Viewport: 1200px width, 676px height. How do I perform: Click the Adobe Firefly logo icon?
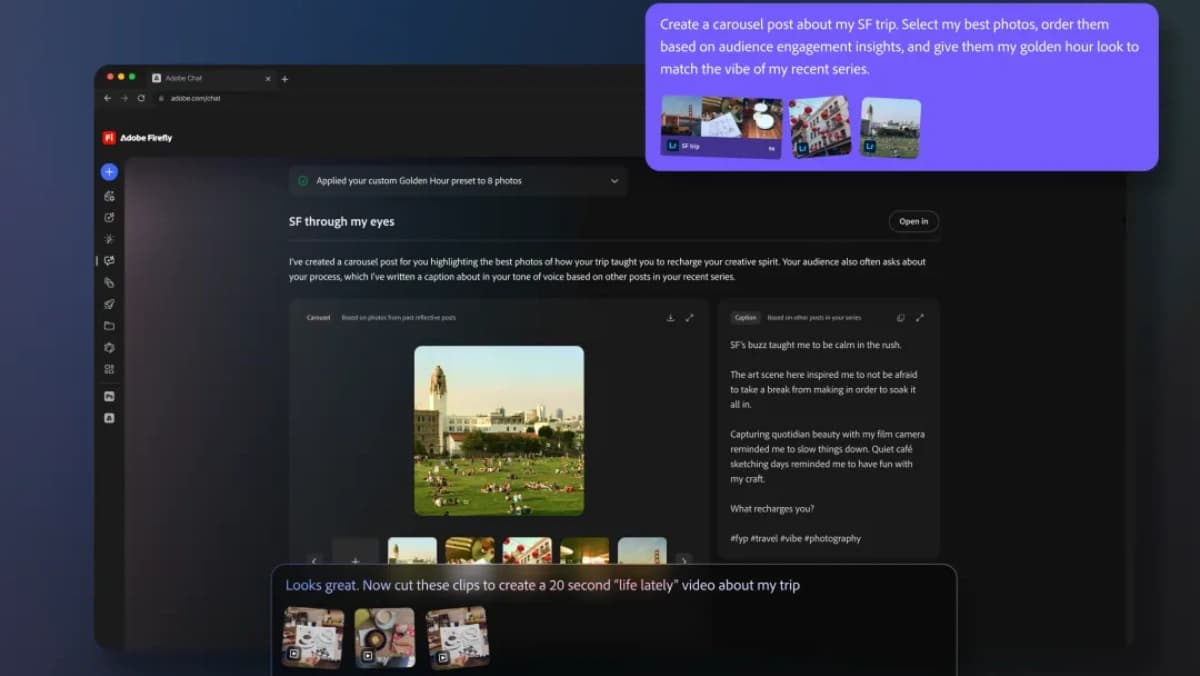109,137
